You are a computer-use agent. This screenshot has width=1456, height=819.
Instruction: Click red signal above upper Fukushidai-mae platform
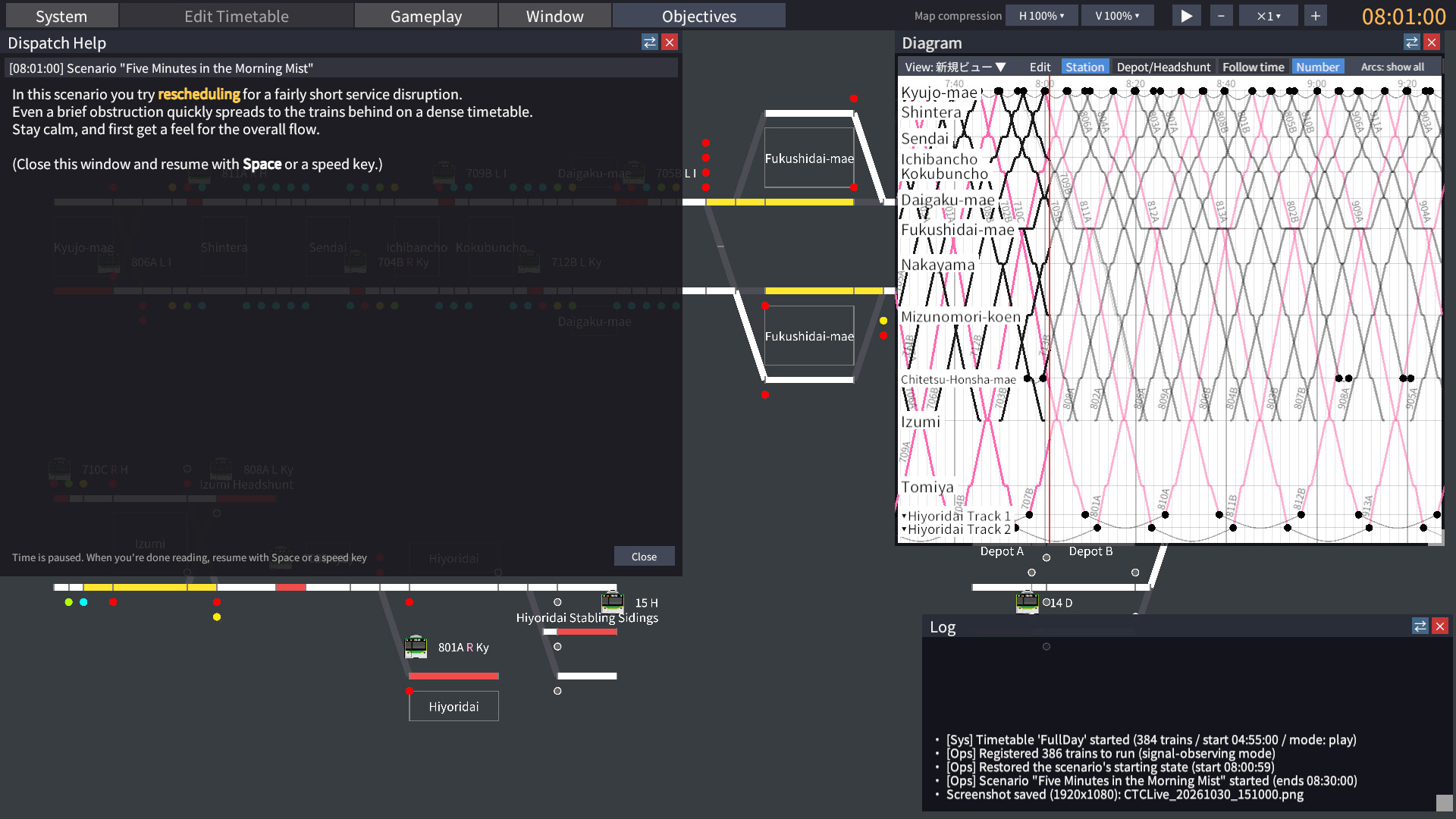point(854,99)
